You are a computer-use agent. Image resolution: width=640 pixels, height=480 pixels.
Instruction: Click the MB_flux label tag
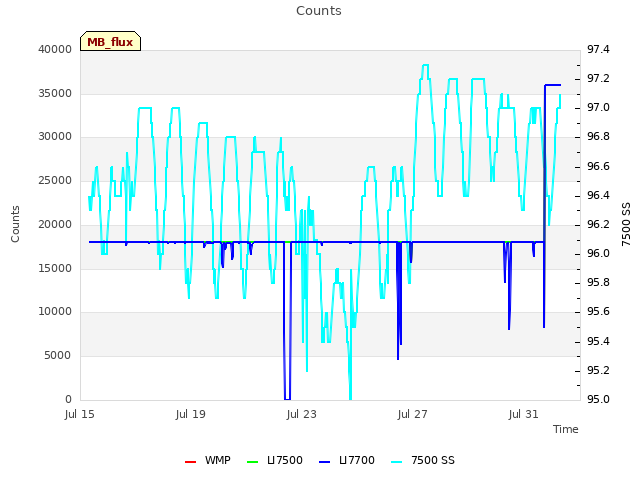click(110, 41)
